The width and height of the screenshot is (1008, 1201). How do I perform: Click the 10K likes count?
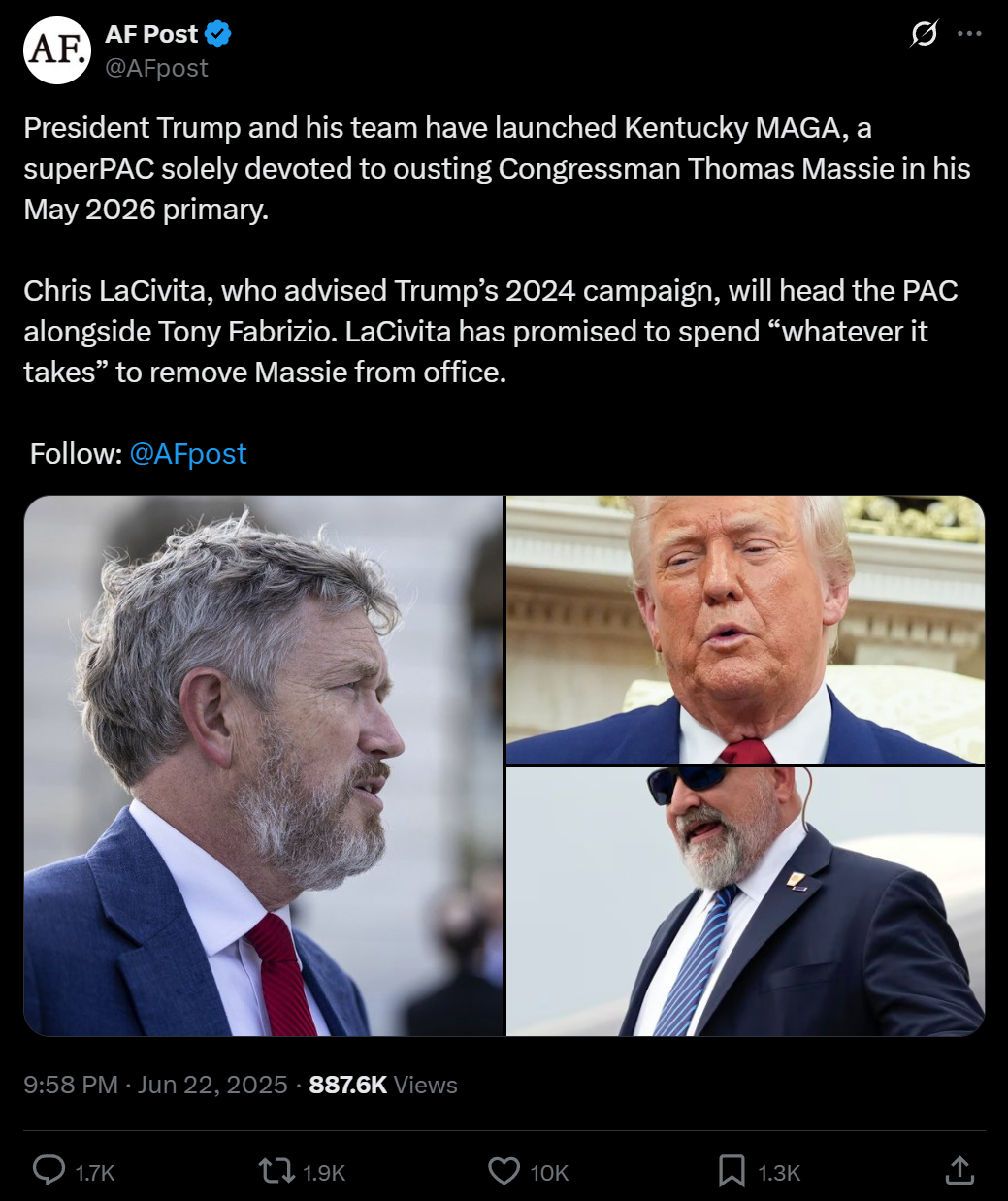[549, 1173]
